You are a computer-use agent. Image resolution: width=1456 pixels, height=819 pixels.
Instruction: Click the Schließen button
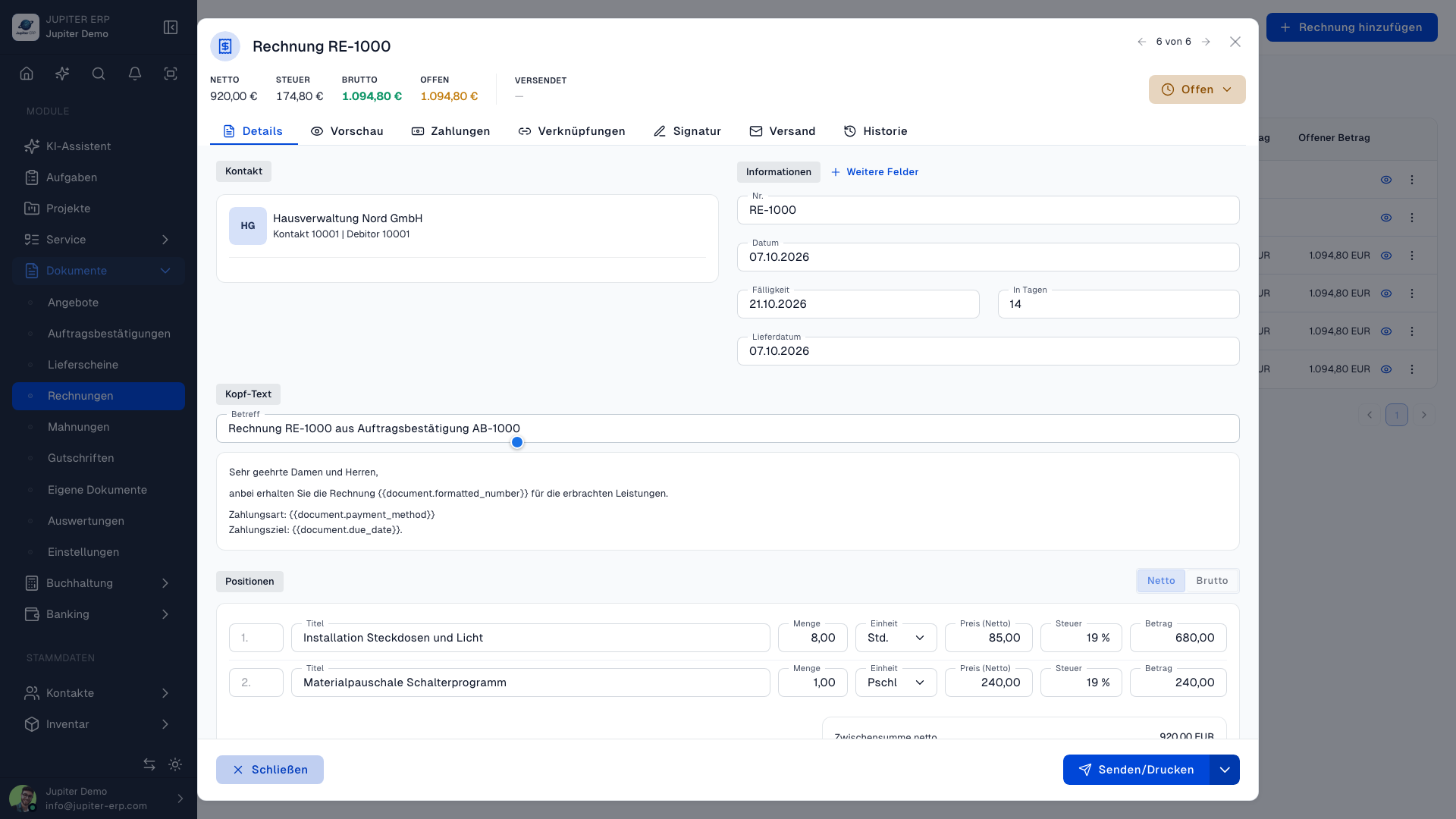point(270,770)
